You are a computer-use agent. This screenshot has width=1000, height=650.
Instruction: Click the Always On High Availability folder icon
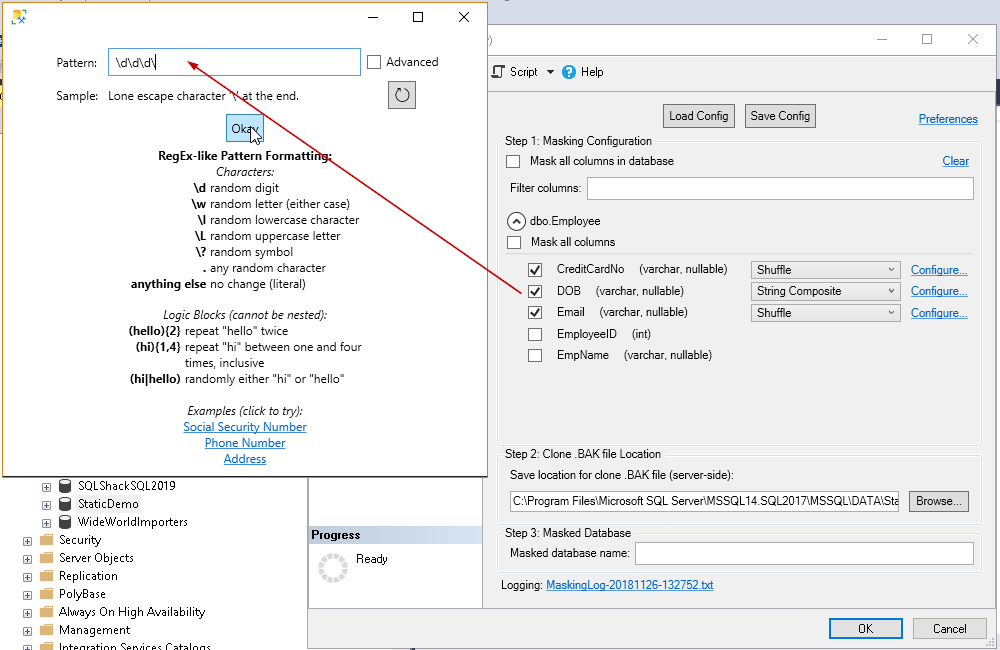pyautogui.click(x=47, y=612)
